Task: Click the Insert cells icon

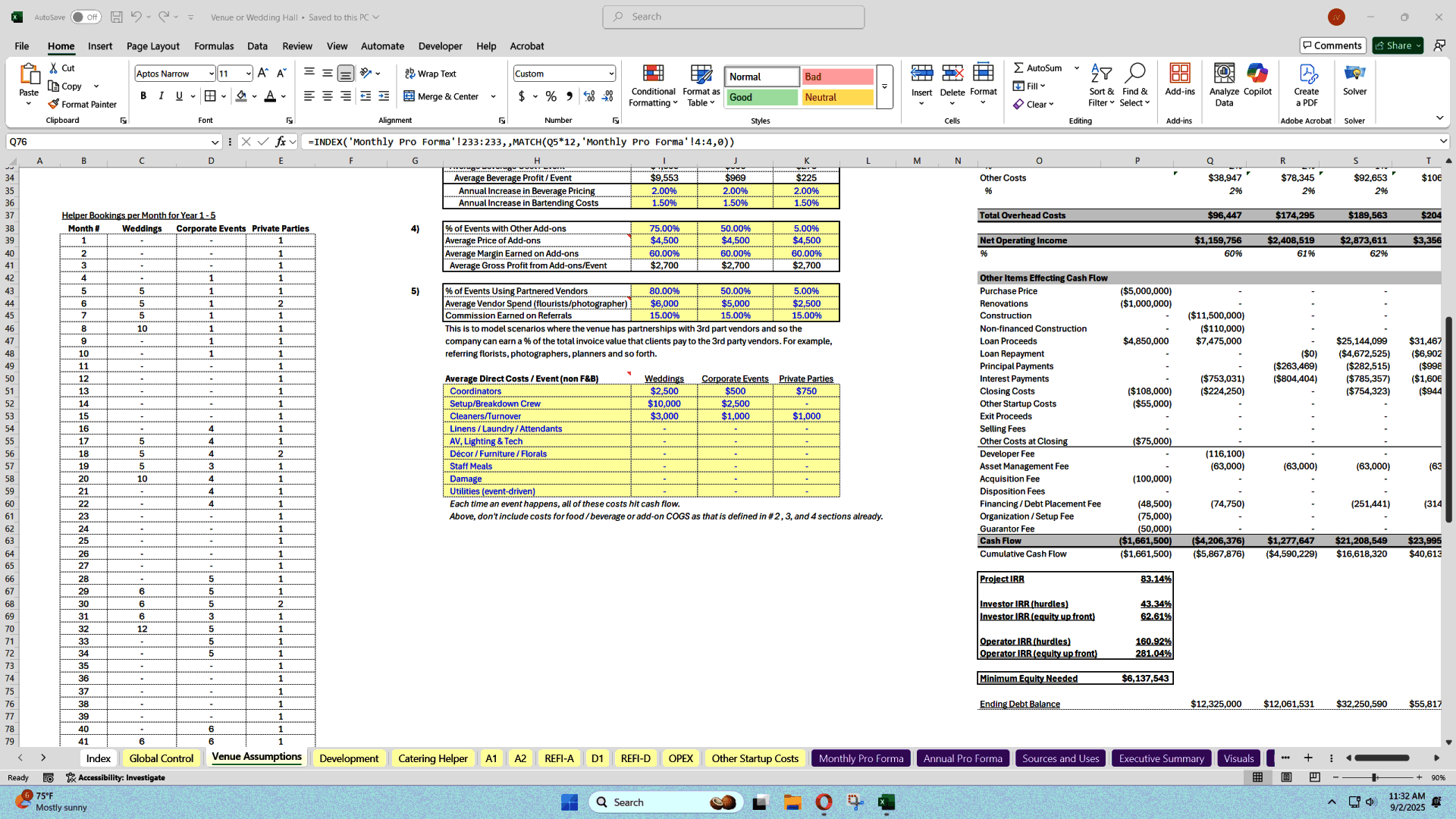Action: tap(921, 73)
